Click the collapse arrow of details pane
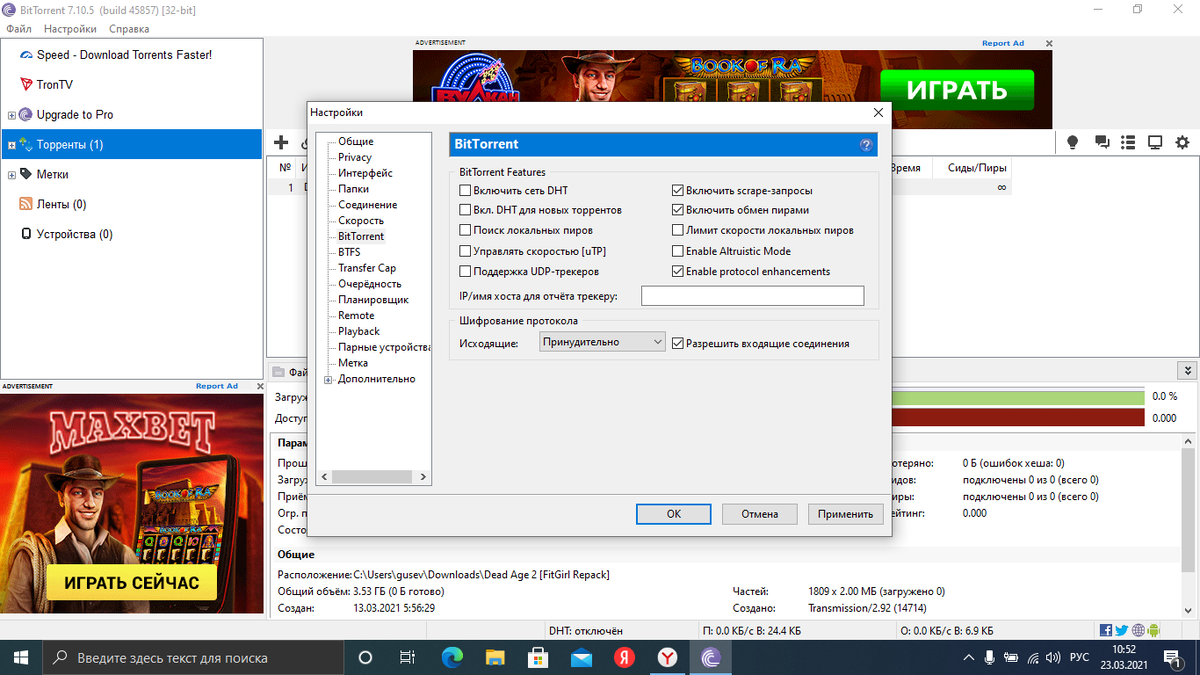This screenshot has height=675, width=1200. click(1187, 370)
